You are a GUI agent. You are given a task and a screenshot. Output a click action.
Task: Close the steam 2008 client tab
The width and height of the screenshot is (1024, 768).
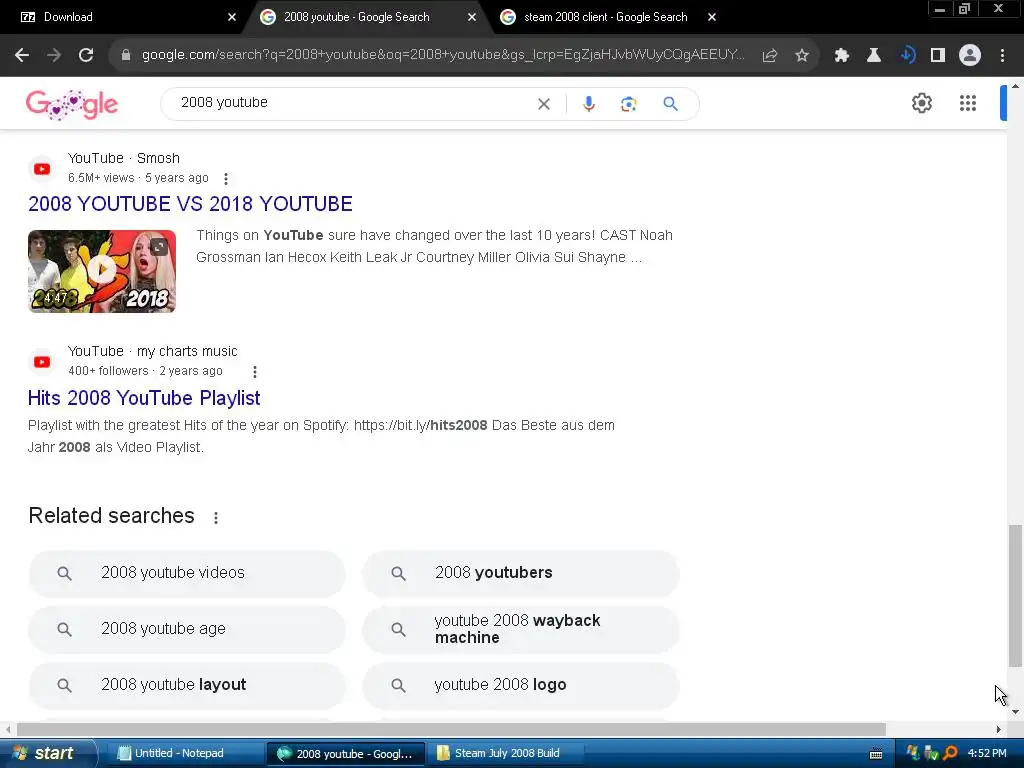(712, 17)
